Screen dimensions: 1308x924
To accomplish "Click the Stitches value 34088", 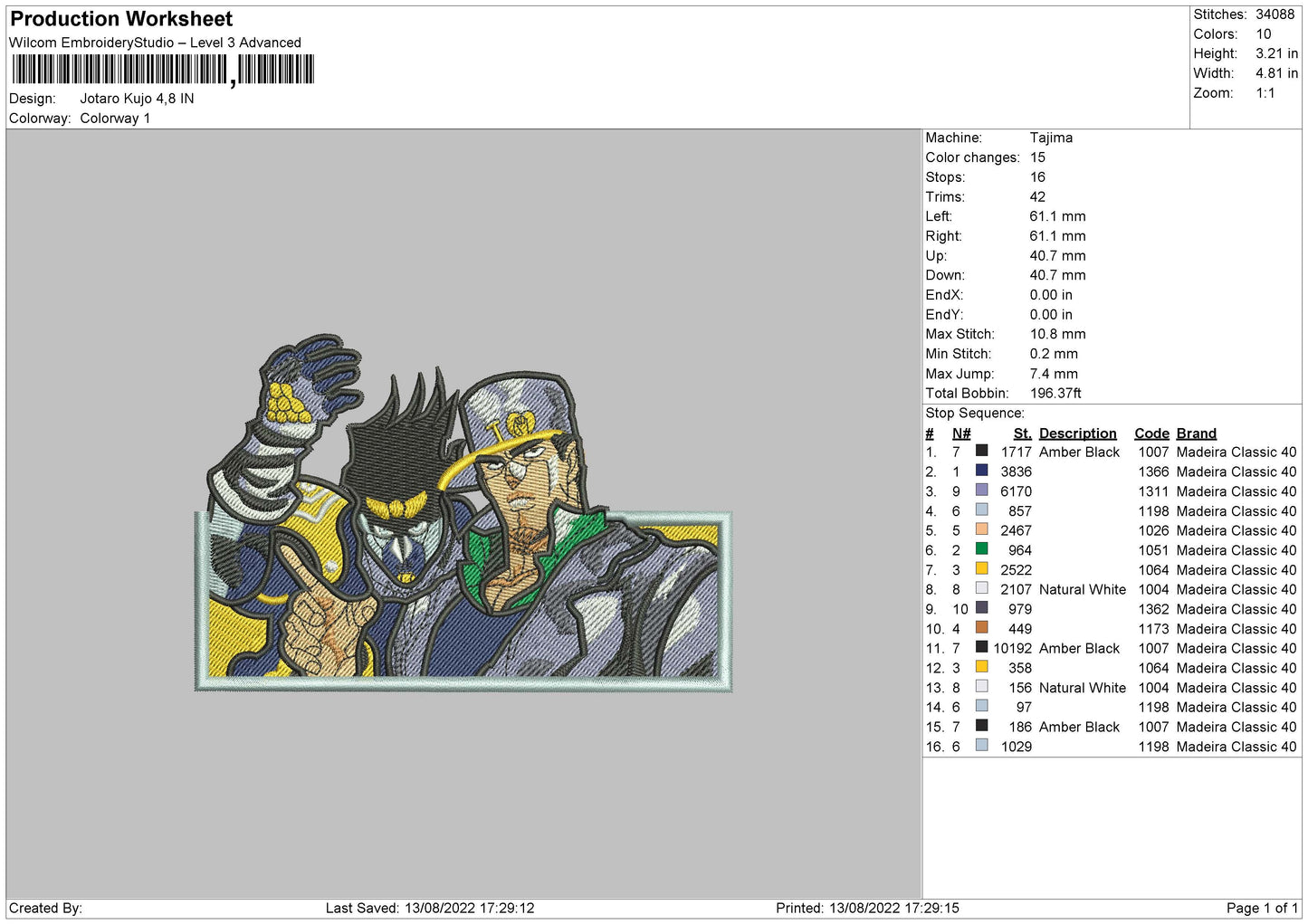I will [1275, 14].
